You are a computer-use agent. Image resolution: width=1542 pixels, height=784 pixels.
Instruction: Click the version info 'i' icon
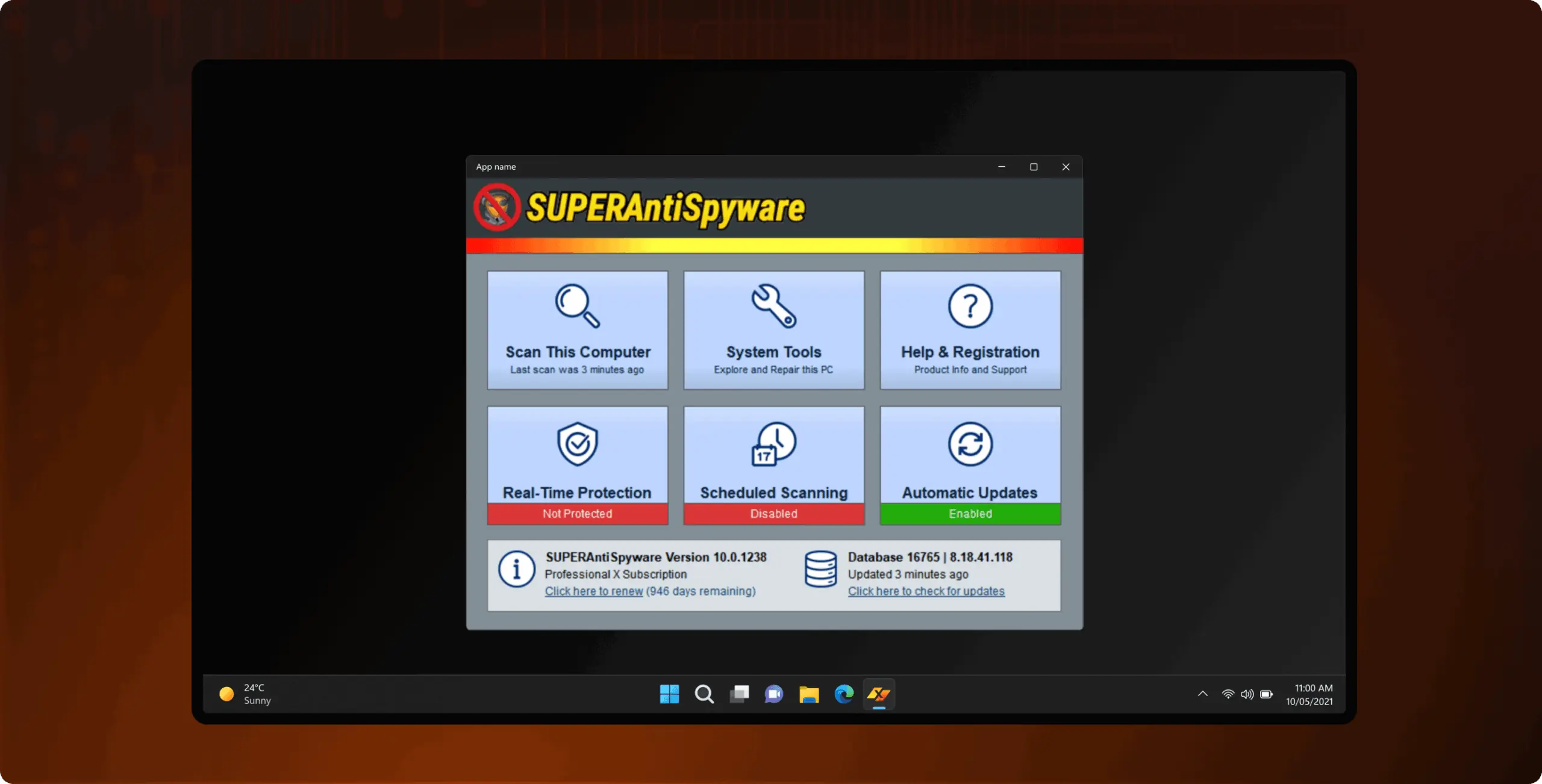click(516, 569)
